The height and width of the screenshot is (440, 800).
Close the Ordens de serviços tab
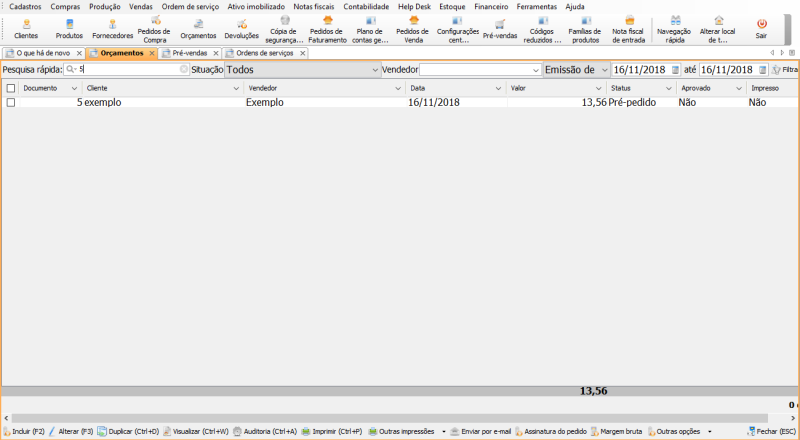point(301,53)
